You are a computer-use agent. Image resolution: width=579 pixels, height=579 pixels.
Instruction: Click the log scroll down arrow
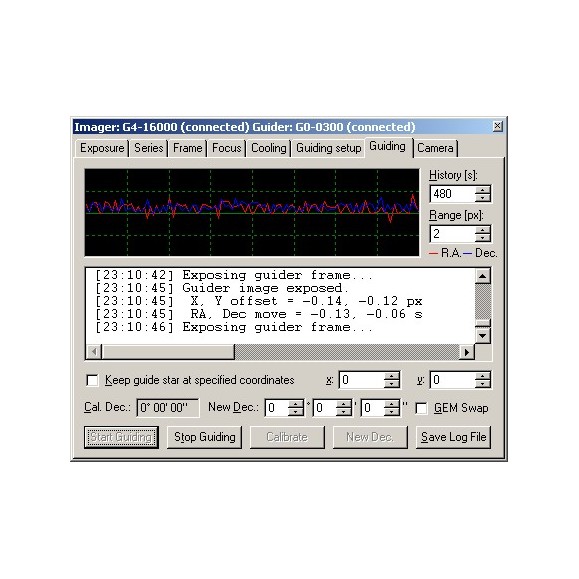483,336
